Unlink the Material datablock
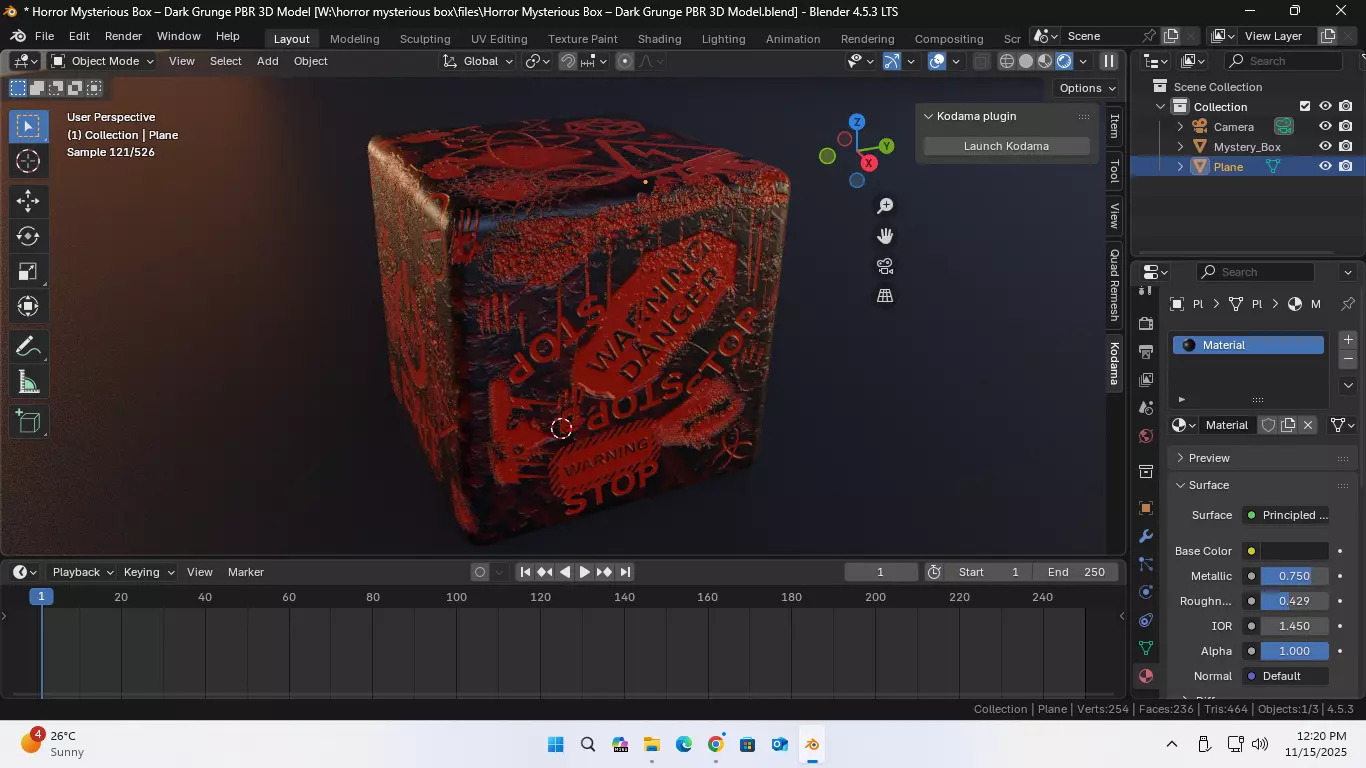 point(1307,425)
